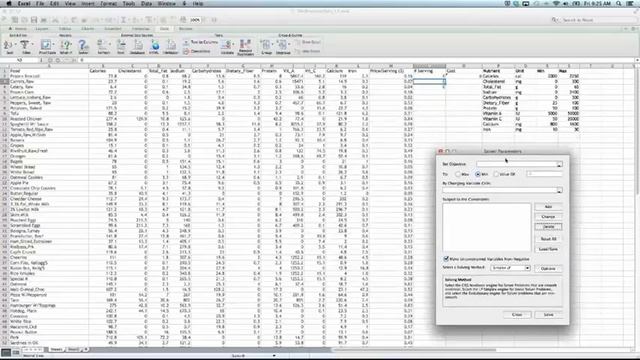Screen dimensions: 640x360
Task: Select the Value Of radio button
Action: click(497, 174)
